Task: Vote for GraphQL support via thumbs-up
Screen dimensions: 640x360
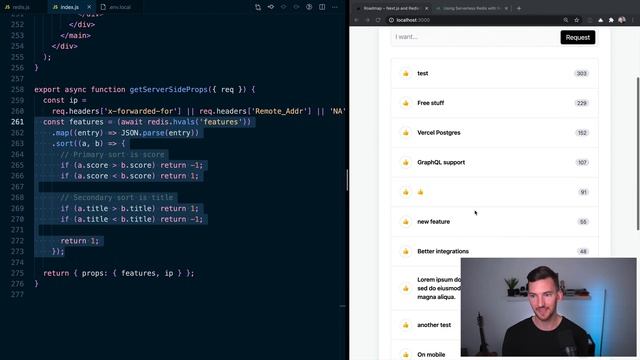Action: click(x=405, y=162)
